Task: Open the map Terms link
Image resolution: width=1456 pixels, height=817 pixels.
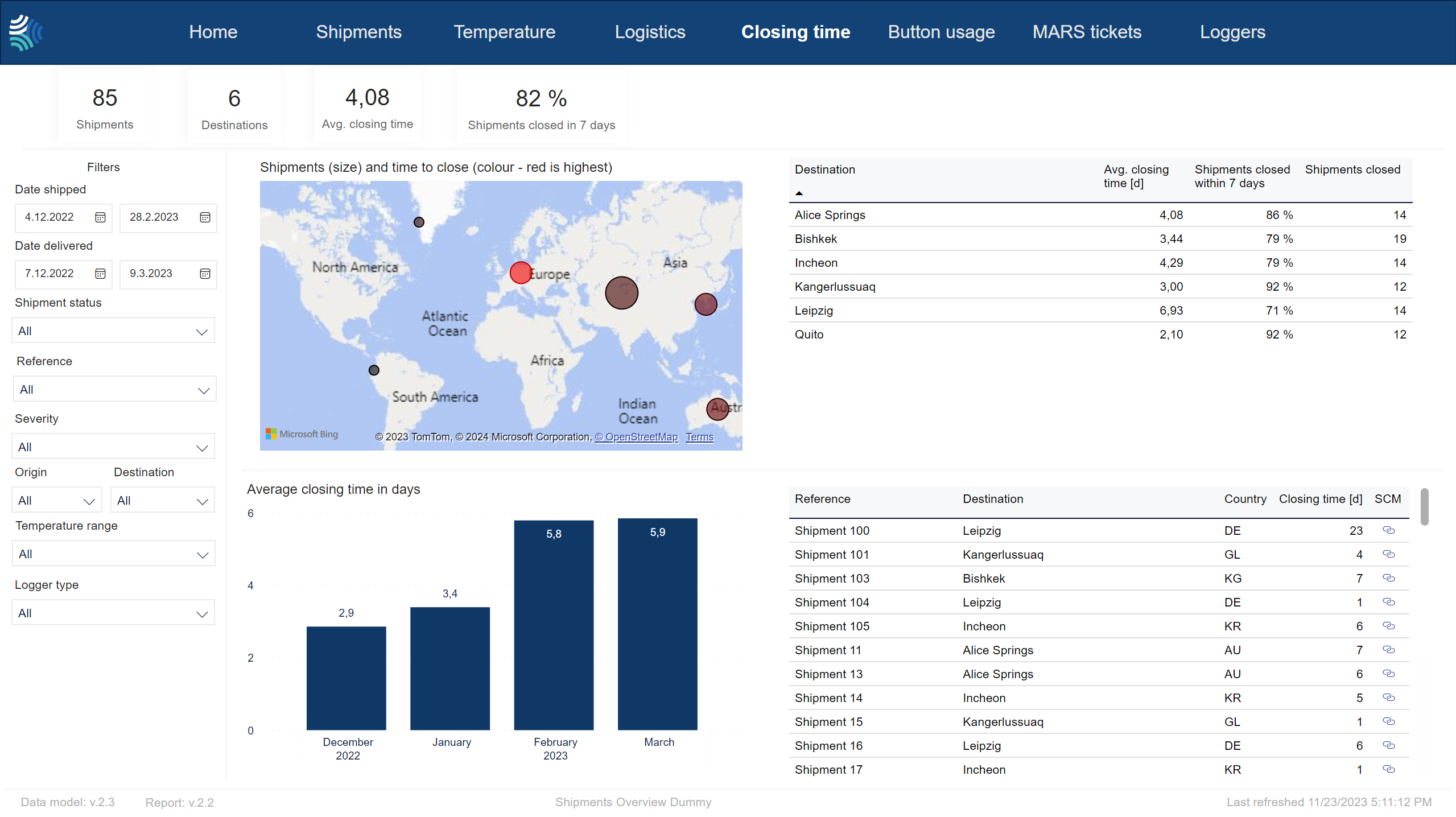Action: 699,437
